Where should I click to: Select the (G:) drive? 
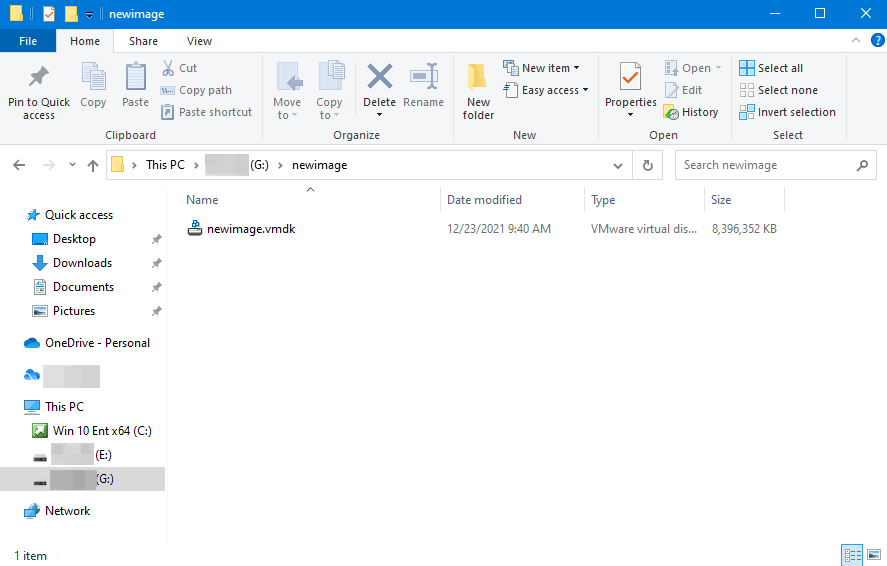(x=83, y=479)
